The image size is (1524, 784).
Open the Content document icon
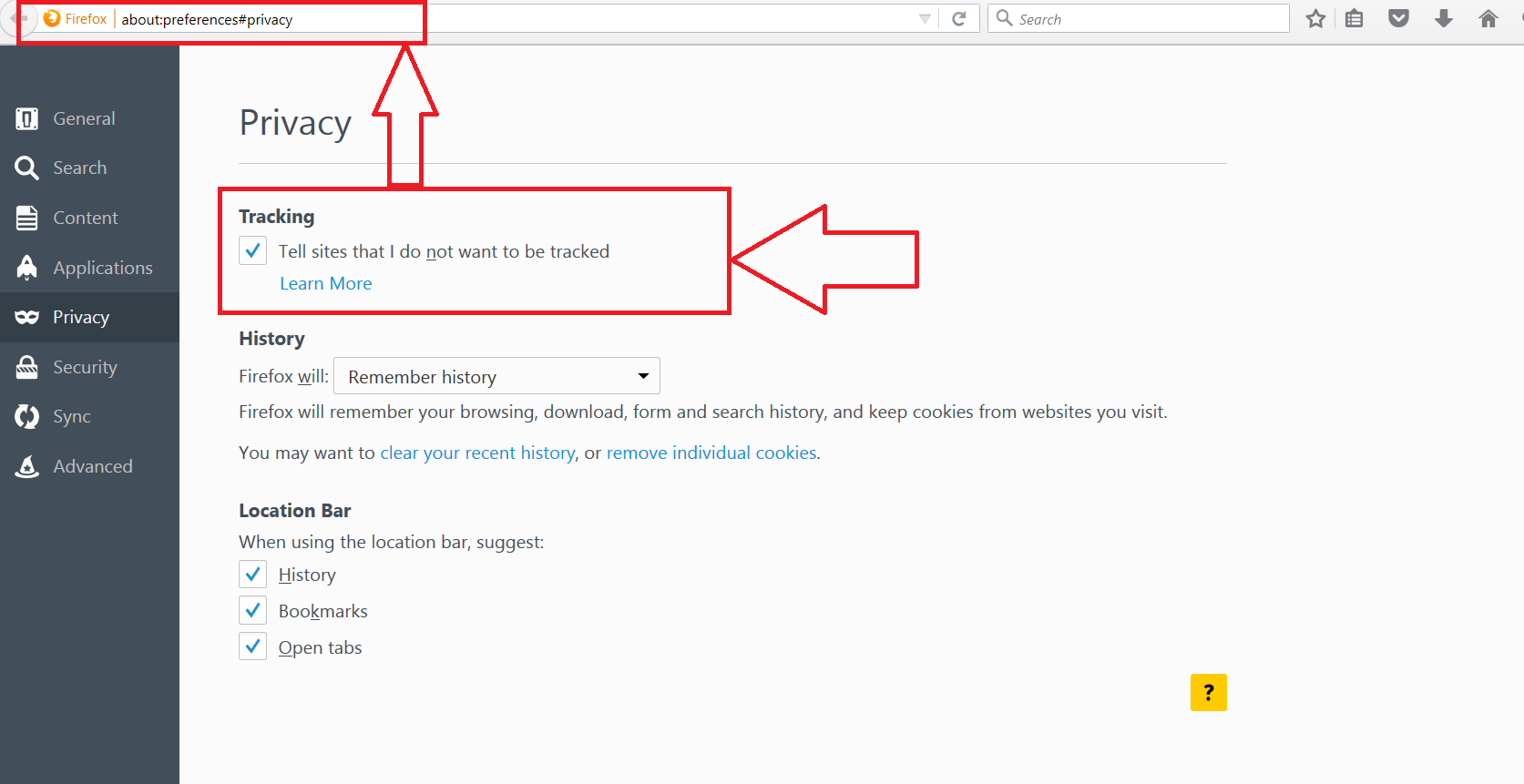[x=27, y=218]
